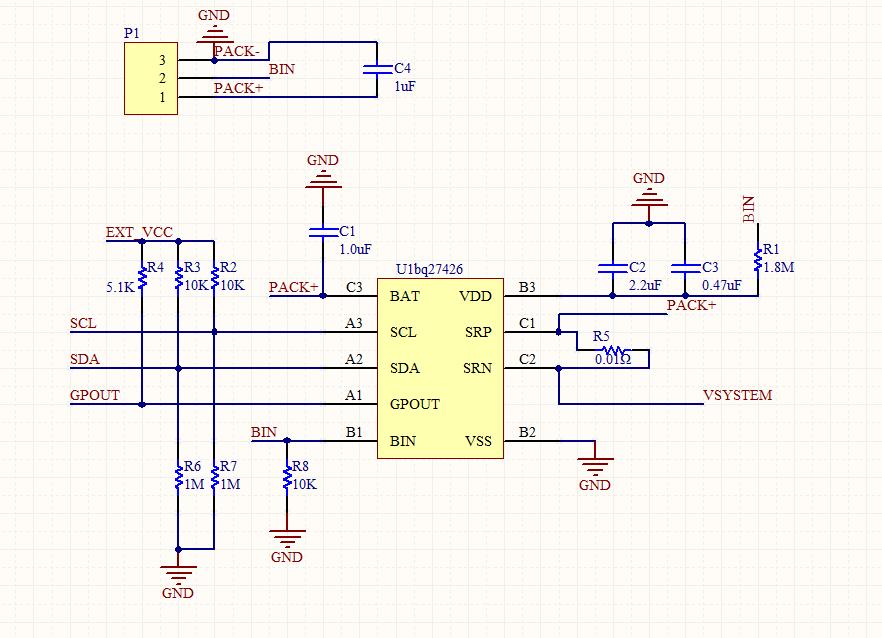Select capacitor C4 symbol

377,69
